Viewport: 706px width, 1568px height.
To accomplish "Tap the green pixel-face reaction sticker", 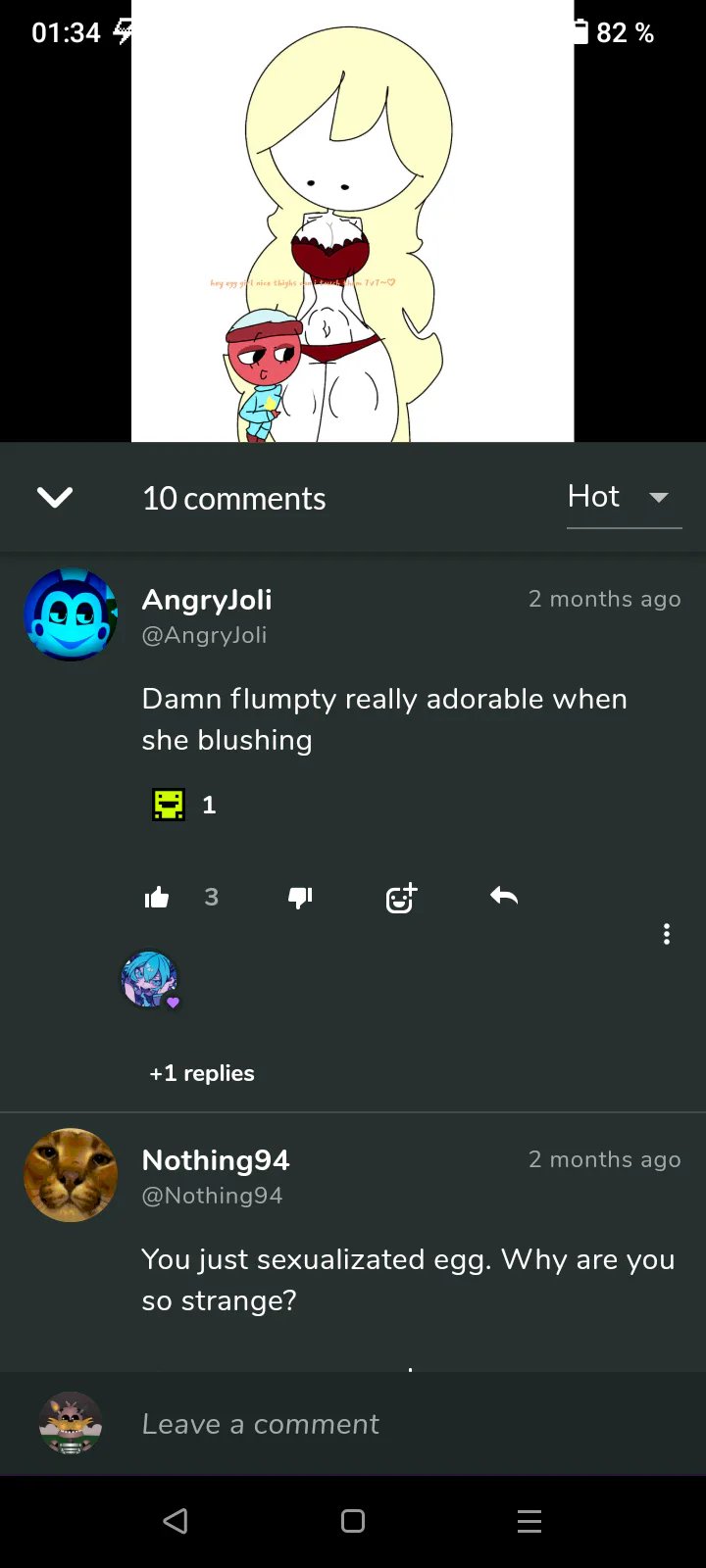I will 169,805.
